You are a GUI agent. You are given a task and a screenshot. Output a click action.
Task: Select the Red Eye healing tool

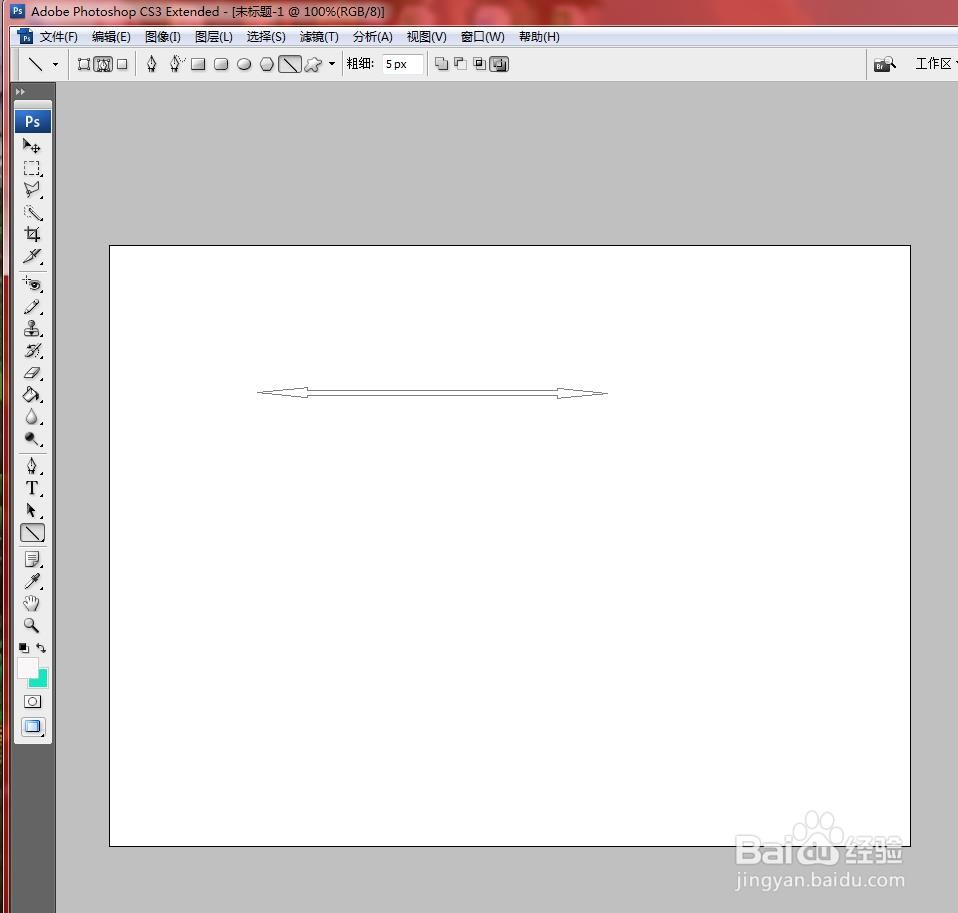(x=31, y=284)
